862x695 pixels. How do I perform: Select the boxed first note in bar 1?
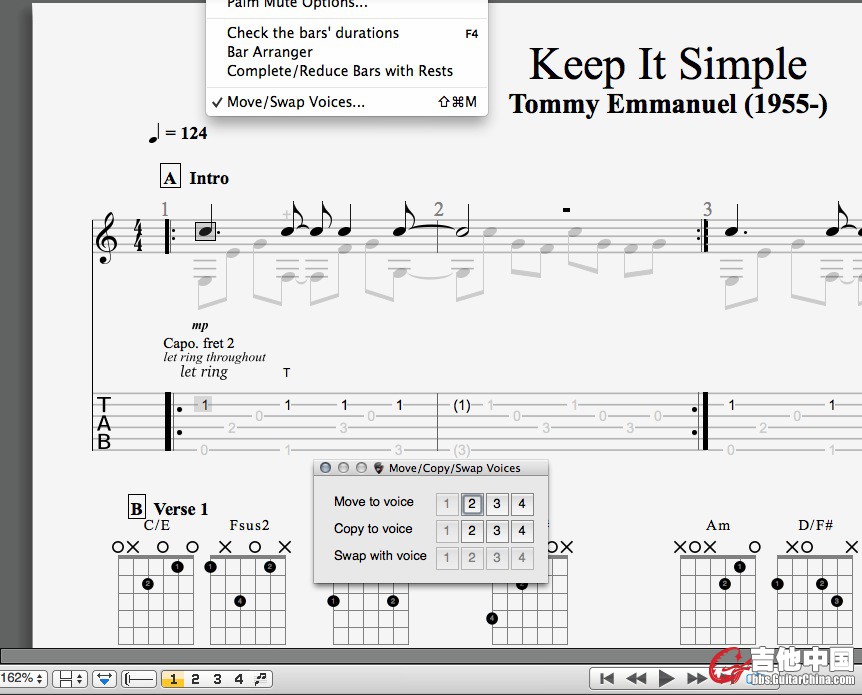coord(206,231)
